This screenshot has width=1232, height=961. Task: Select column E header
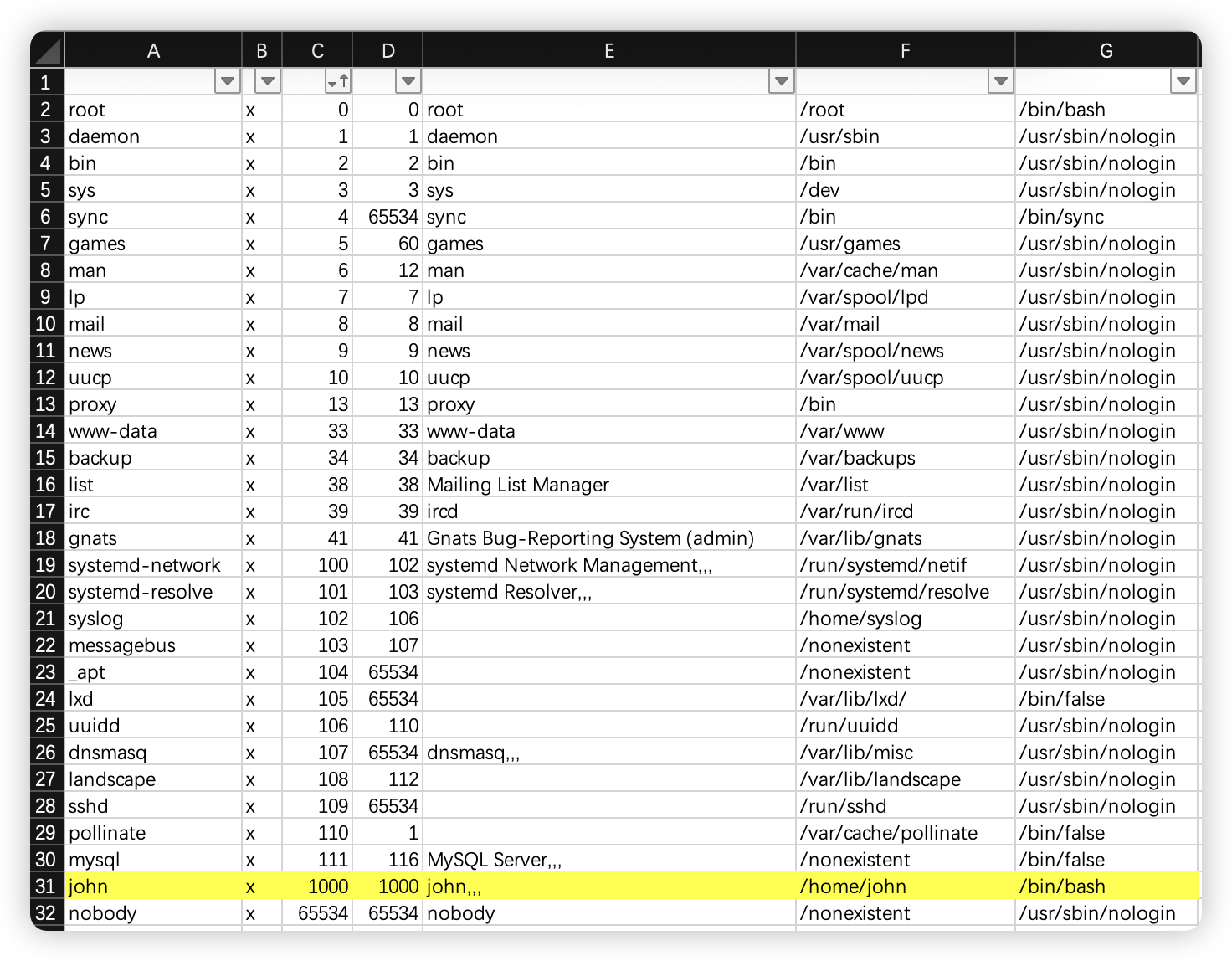coord(609,51)
